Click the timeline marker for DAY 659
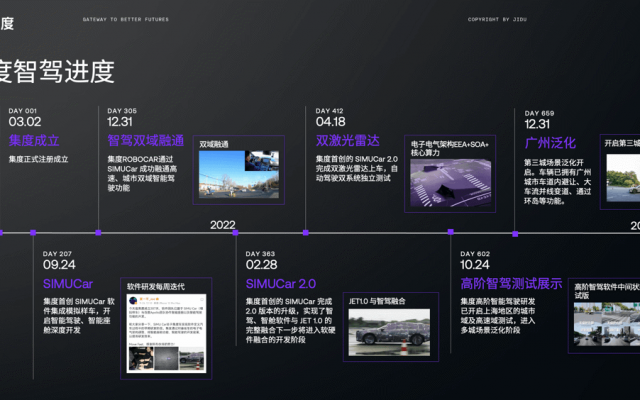The height and width of the screenshot is (400, 640). pyautogui.click(x=515, y=234)
